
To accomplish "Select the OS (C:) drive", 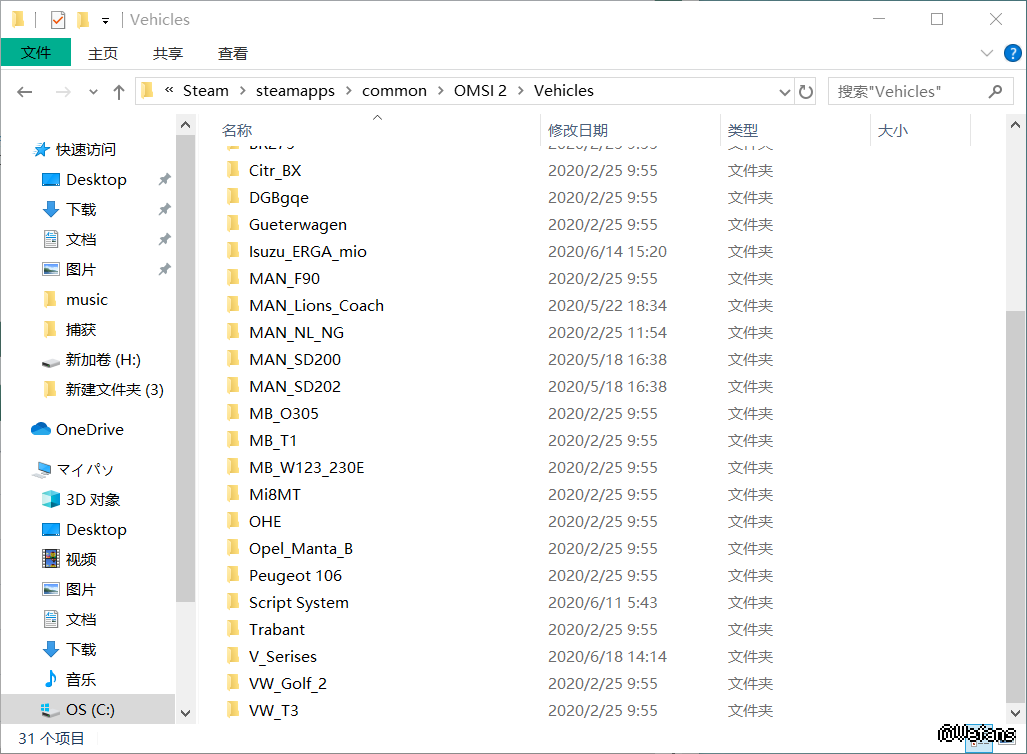I will point(90,709).
